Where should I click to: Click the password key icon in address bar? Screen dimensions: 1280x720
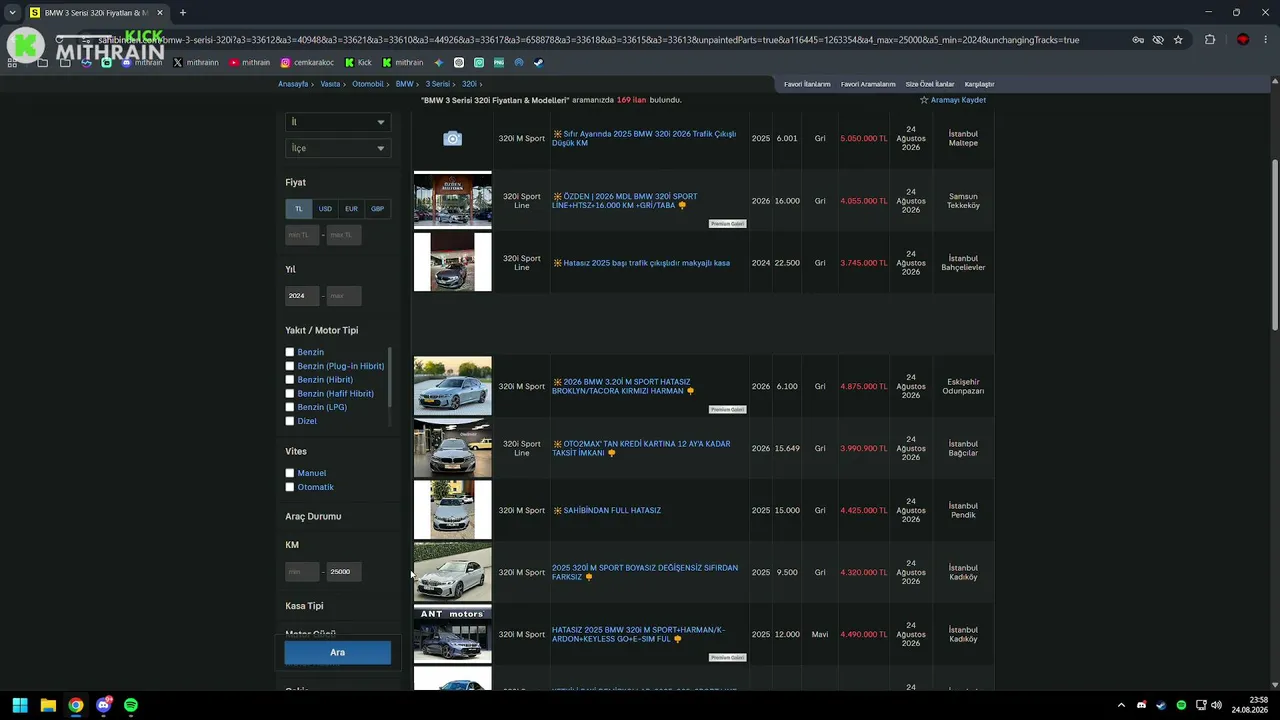tap(1138, 40)
